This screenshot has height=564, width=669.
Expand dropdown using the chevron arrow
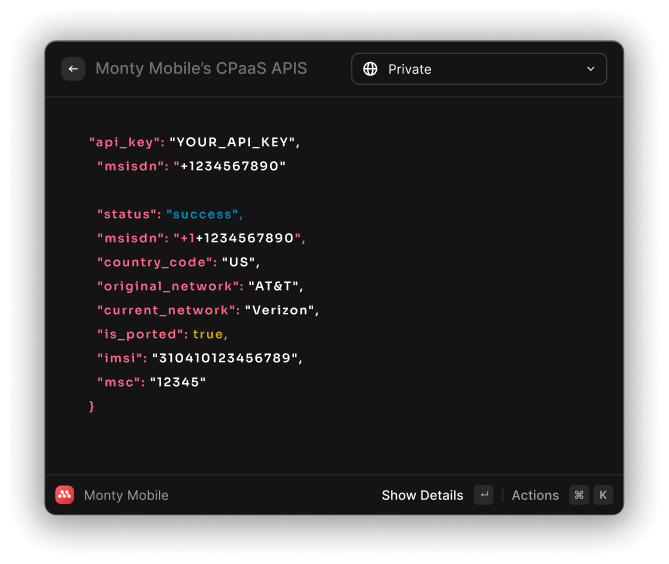click(590, 69)
